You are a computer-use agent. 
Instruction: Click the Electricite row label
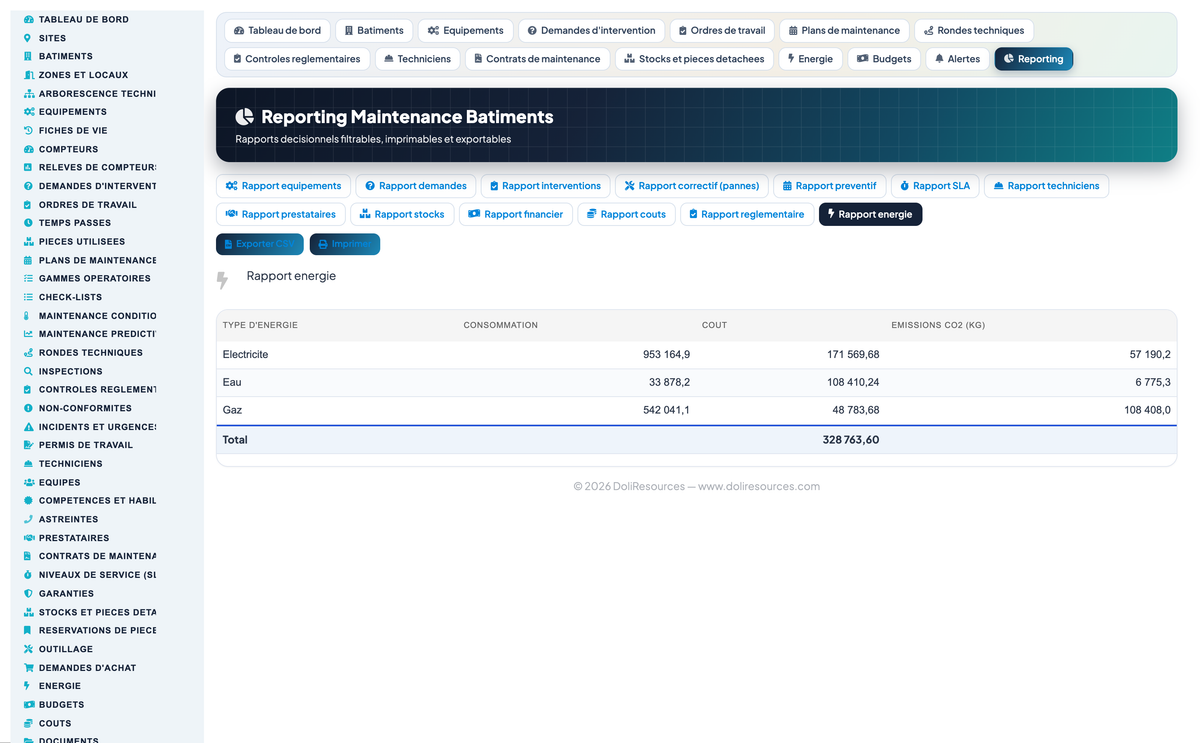pyautogui.click(x=246, y=355)
